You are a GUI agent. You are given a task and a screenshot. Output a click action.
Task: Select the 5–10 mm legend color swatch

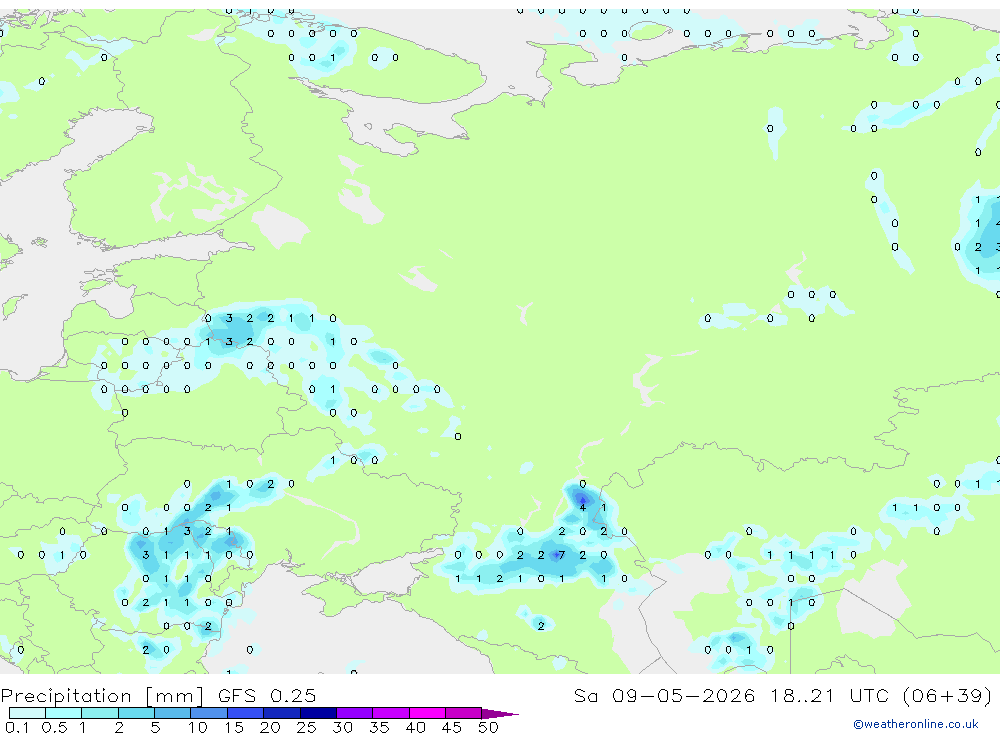coord(173,713)
